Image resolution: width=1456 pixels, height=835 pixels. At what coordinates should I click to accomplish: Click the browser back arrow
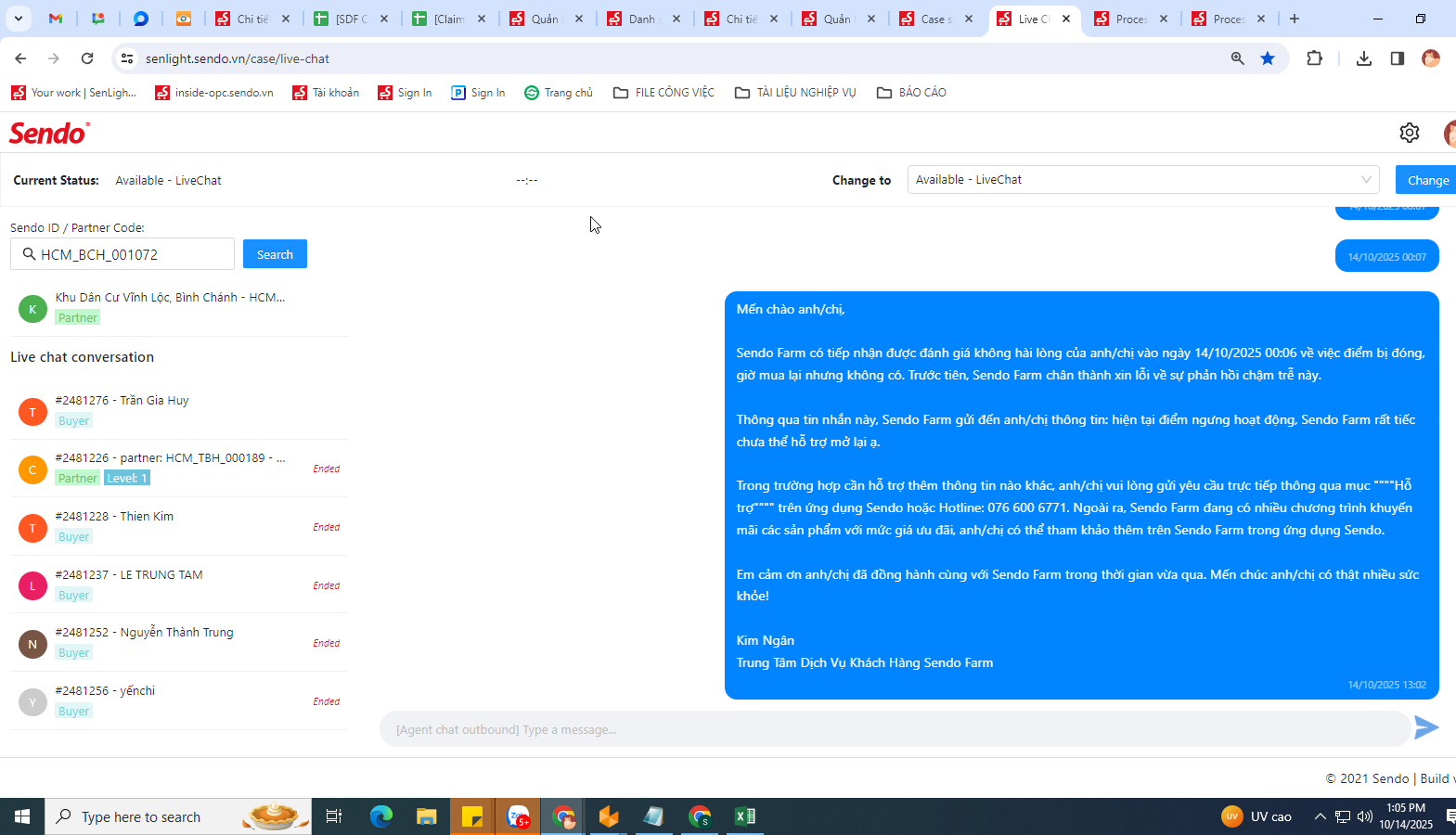pos(20,58)
